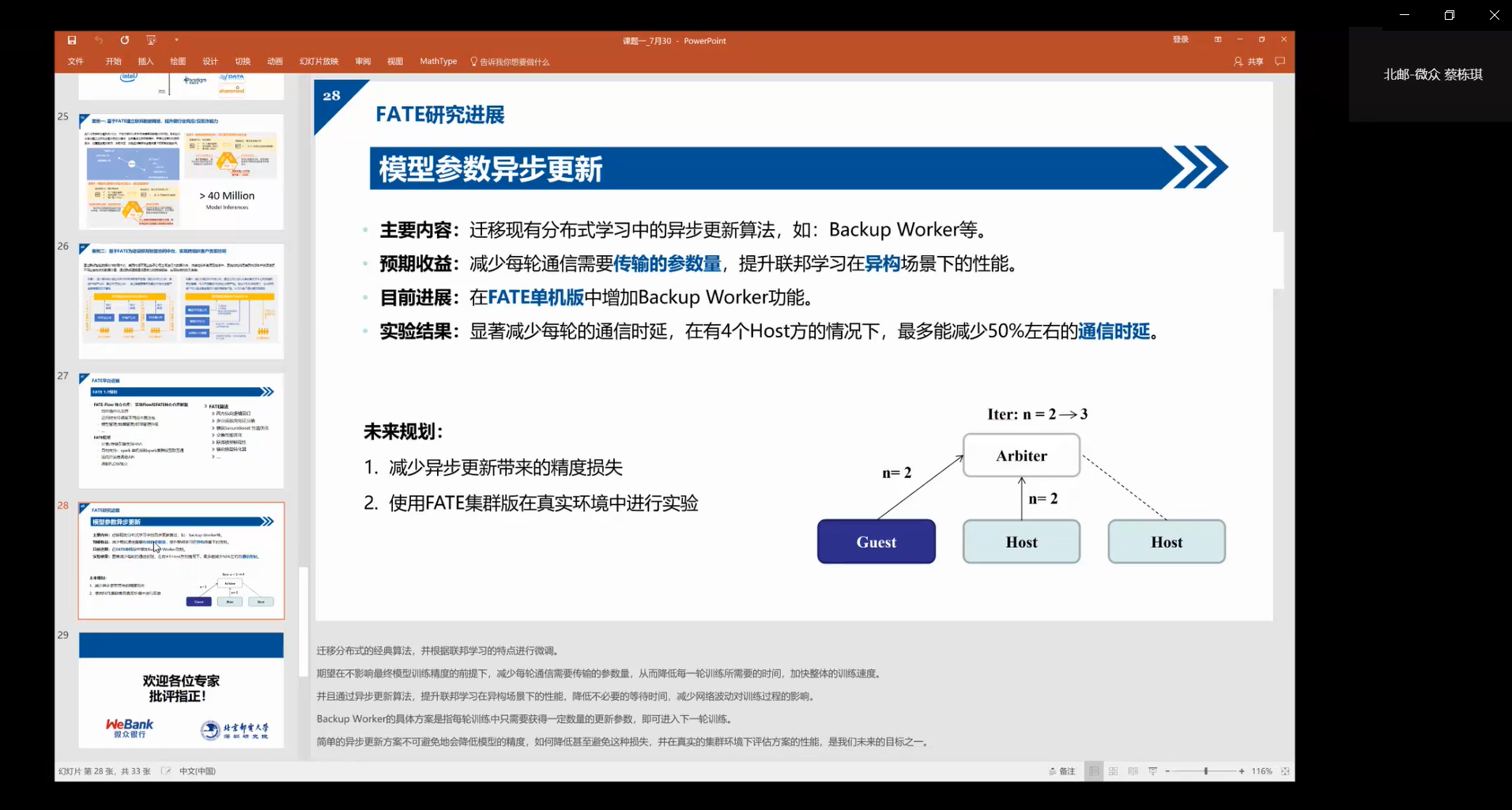Click the heading 模型参数异步更新
This screenshot has height=810, width=1512.
pyautogui.click(x=491, y=169)
